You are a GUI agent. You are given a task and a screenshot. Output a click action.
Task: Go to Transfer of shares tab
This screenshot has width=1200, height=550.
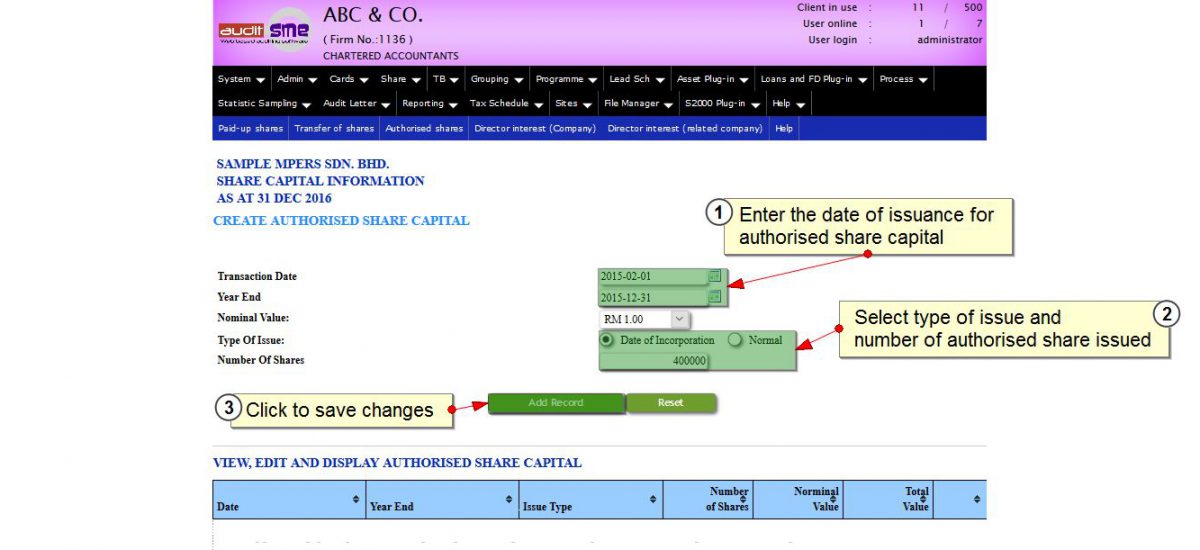pyautogui.click(x=334, y=128)
